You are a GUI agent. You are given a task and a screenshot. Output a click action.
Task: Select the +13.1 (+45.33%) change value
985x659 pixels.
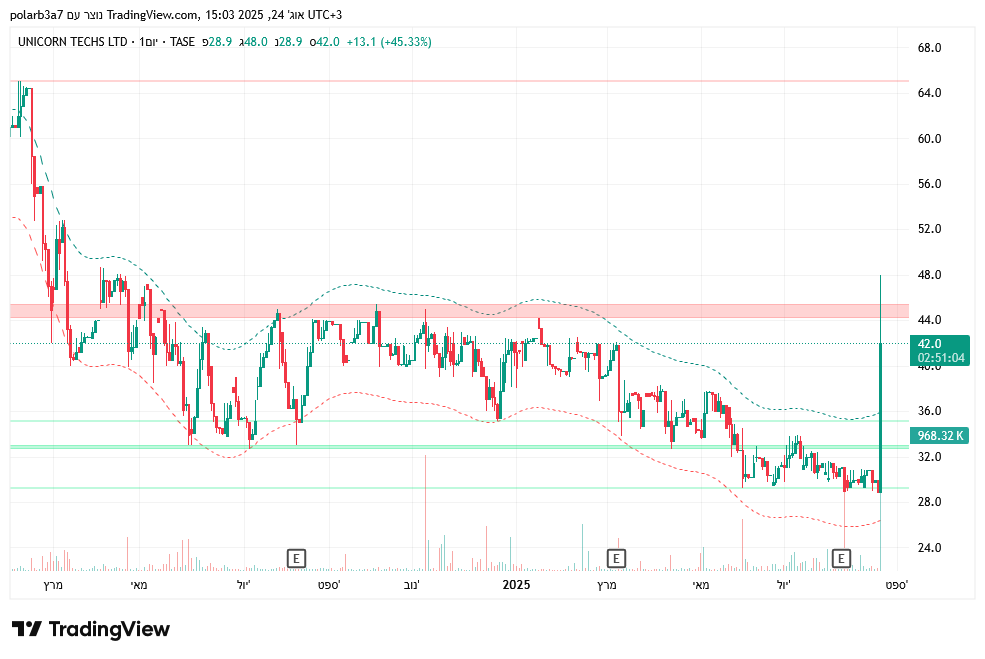tap(389, 42)
